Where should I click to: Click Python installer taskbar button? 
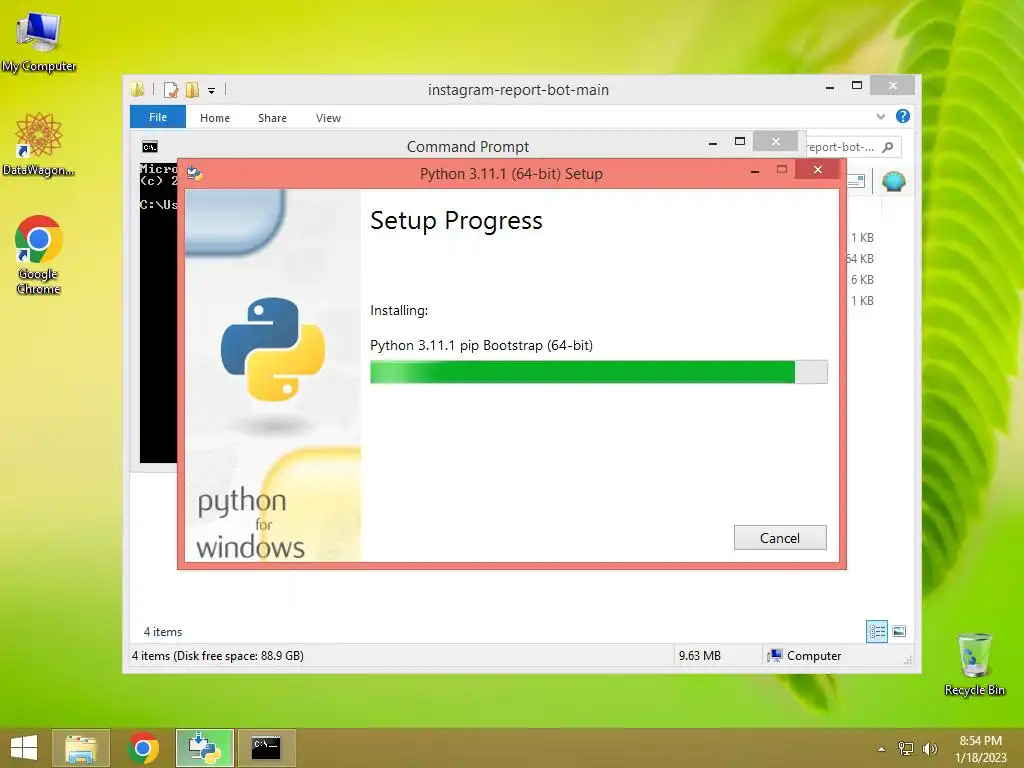[204, 748]
